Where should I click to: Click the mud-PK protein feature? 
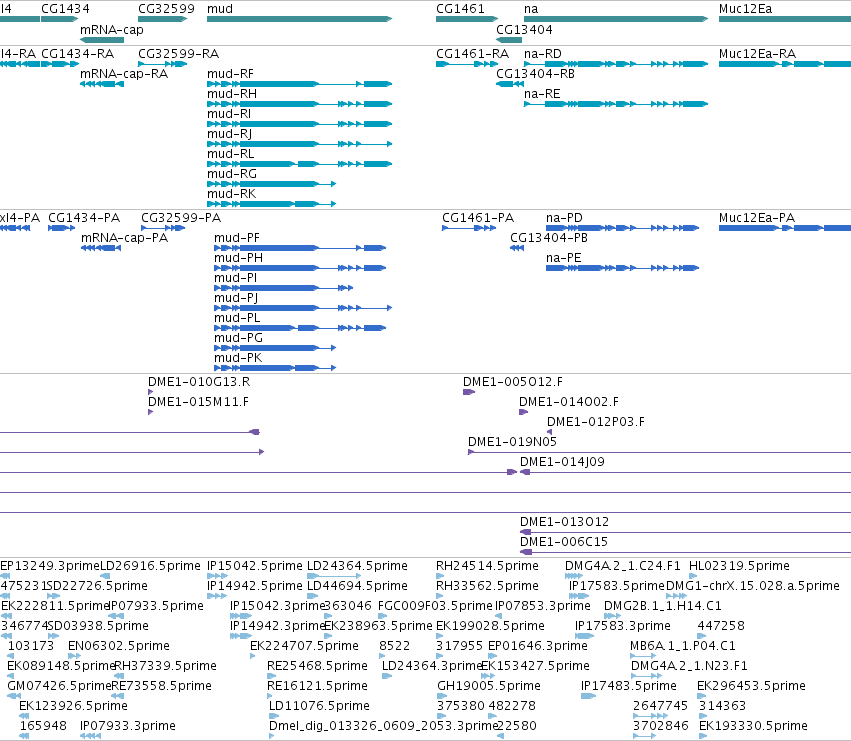pos(275,368)
